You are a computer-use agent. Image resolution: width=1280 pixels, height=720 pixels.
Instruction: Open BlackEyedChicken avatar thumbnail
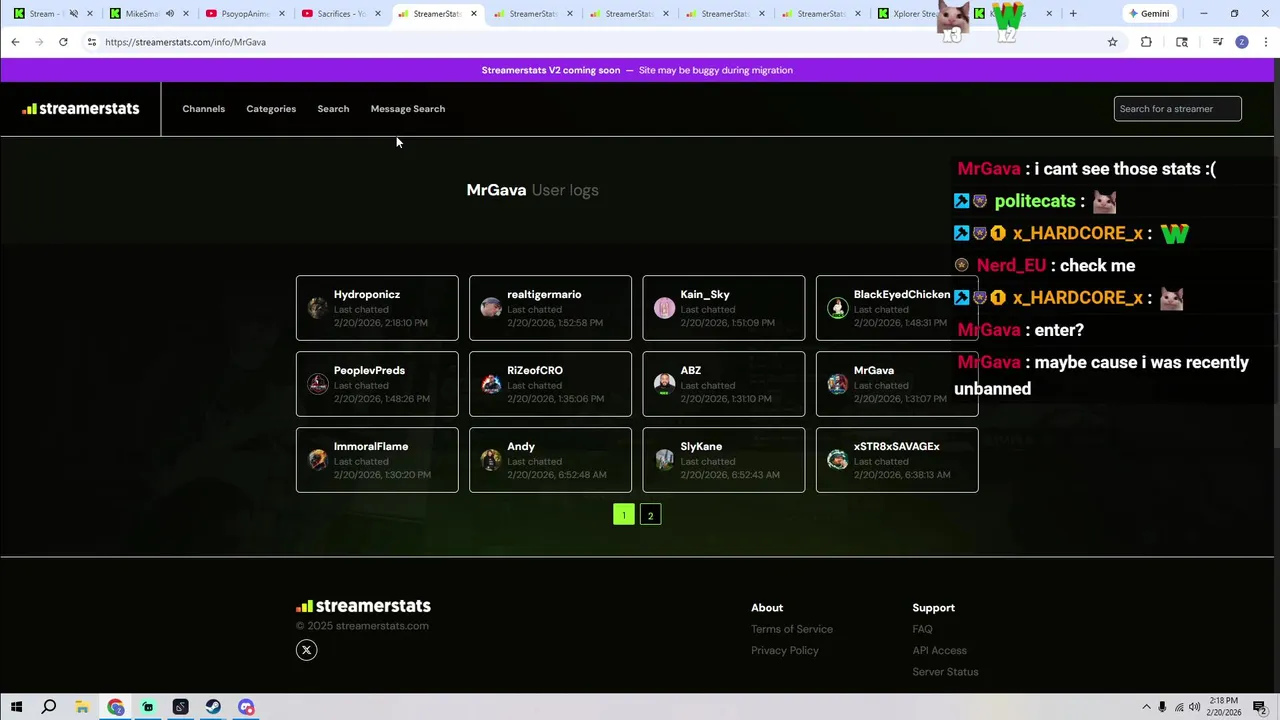(x=837, y=308)
